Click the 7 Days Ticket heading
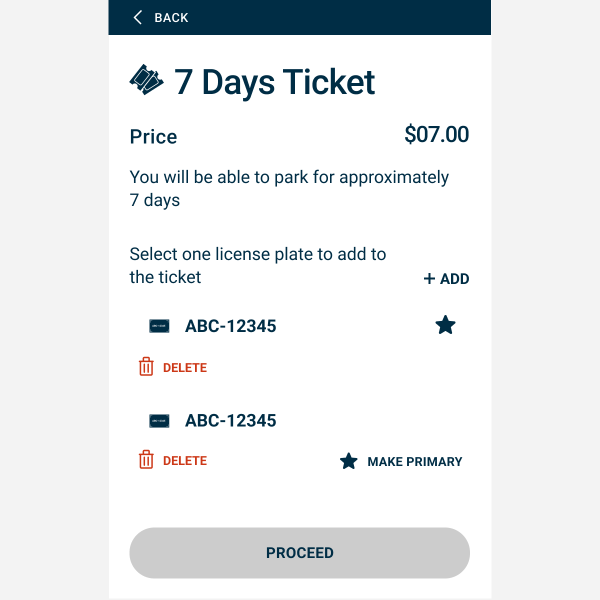 click(x=275, y=81)
